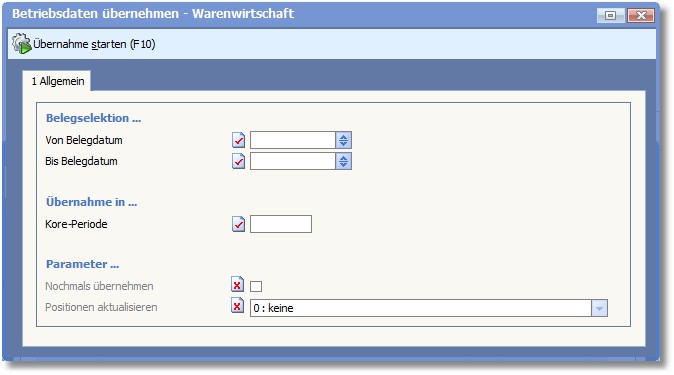
Task: Expand the Positionen aktualisieren dropdown arrow
Action: tap(599, 308)
